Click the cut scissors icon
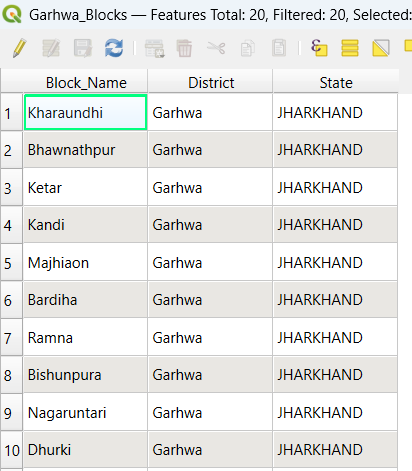412x471 pixels. (216, 48)
